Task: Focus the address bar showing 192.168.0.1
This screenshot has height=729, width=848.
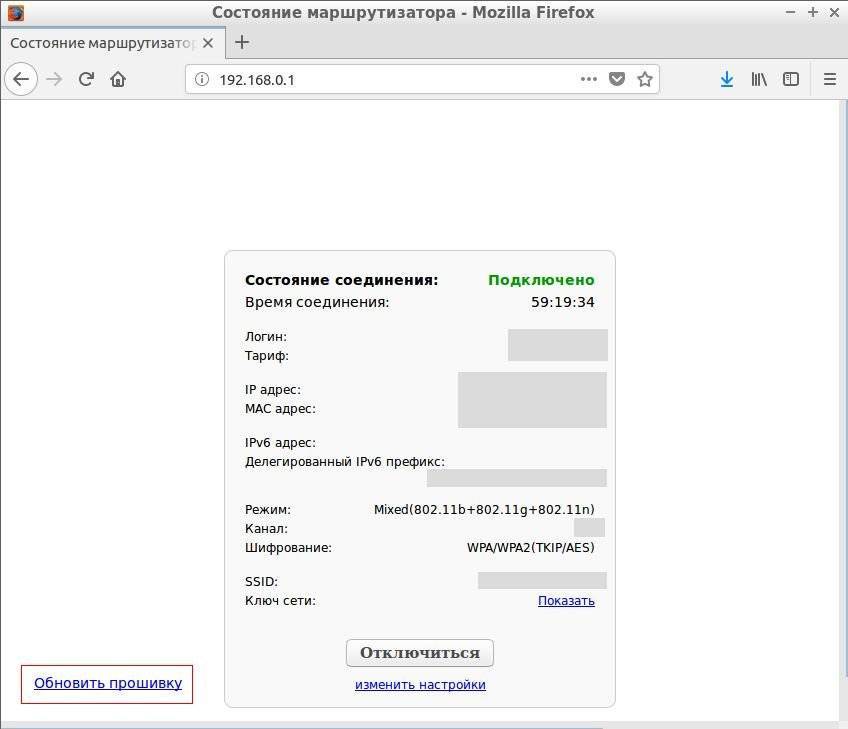Action: 390,79
